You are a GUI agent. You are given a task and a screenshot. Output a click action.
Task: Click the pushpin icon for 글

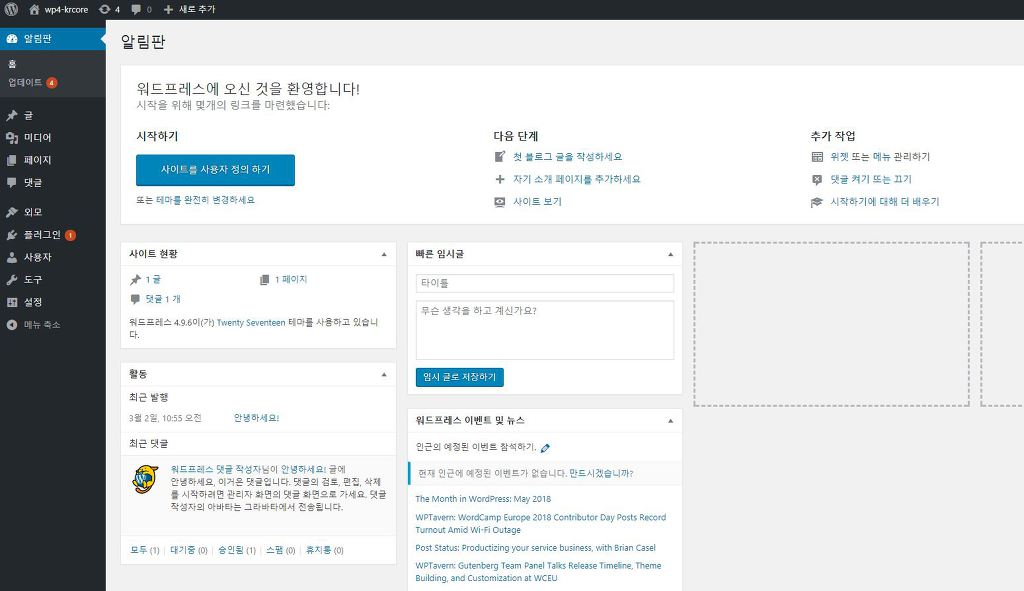click(12, 116)
